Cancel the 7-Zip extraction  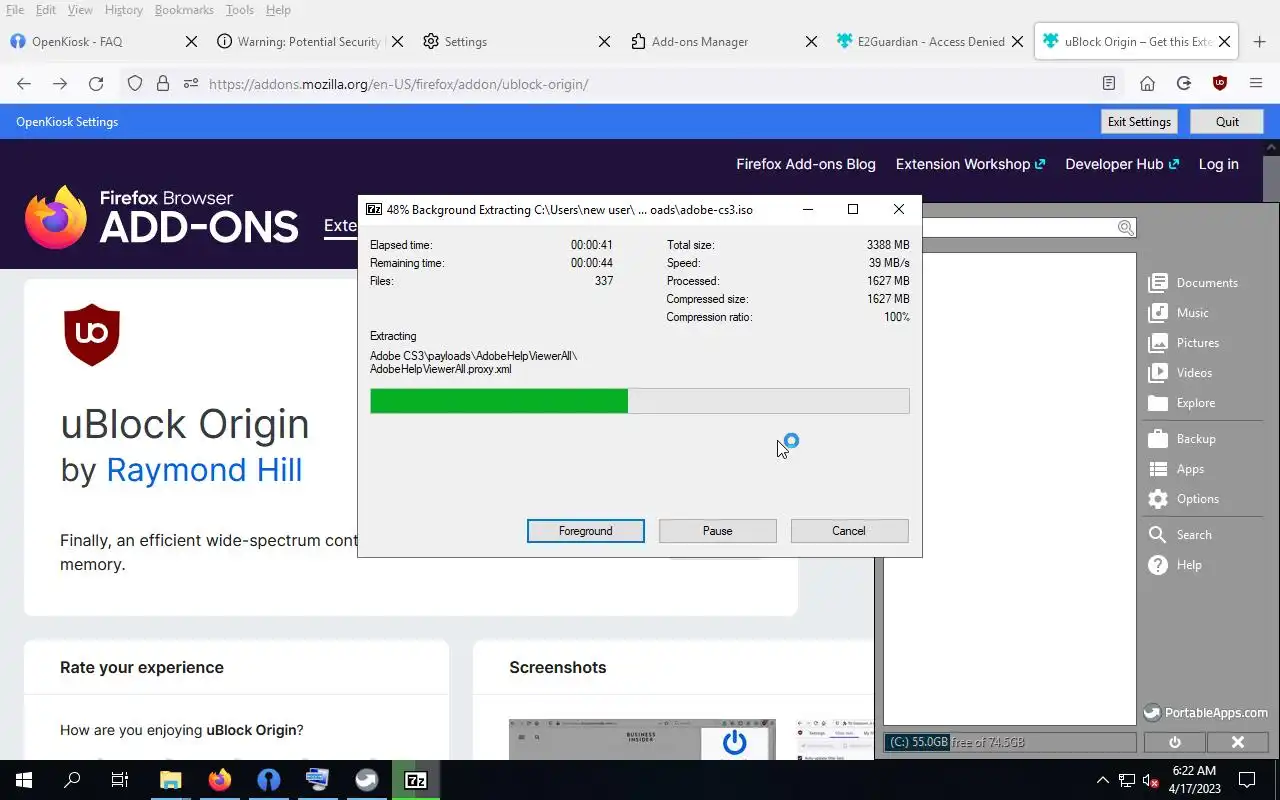849,531
